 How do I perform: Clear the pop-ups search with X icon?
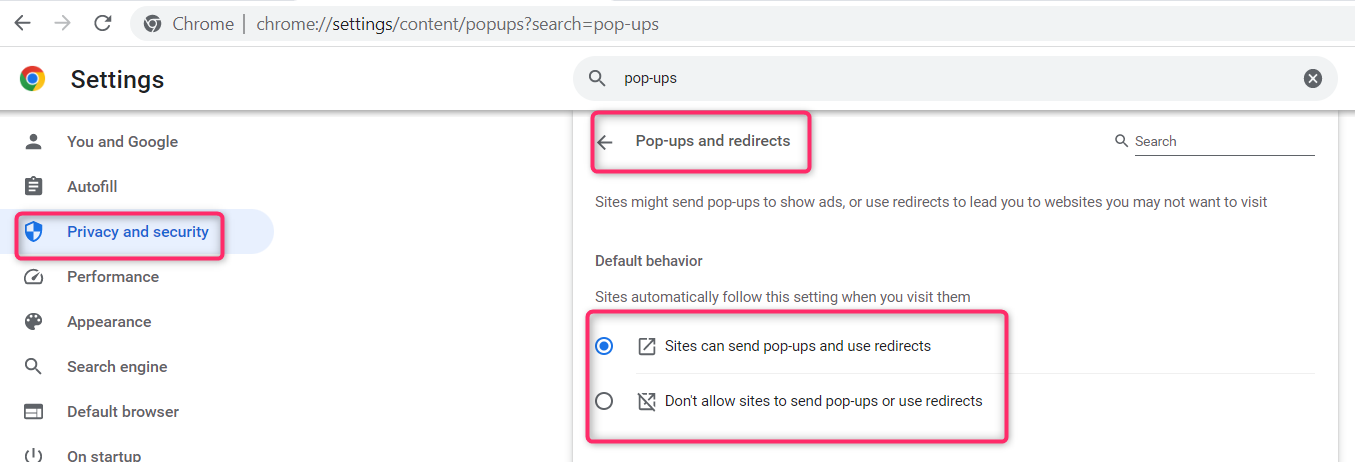1313,78
